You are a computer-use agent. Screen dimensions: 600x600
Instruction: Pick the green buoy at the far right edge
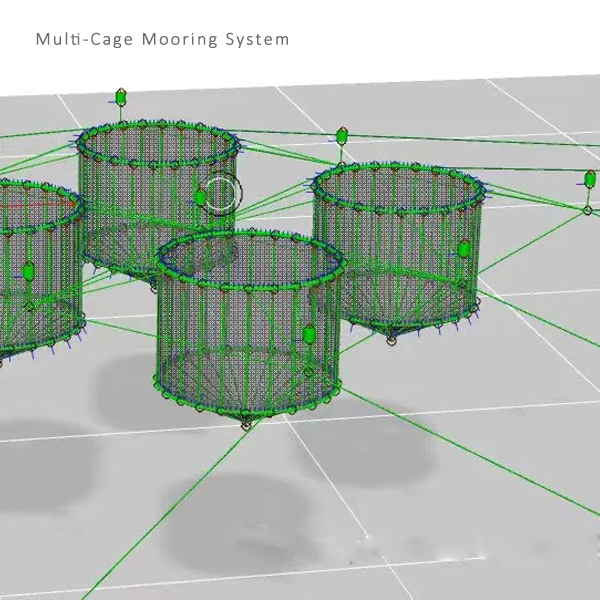[590, 180]
